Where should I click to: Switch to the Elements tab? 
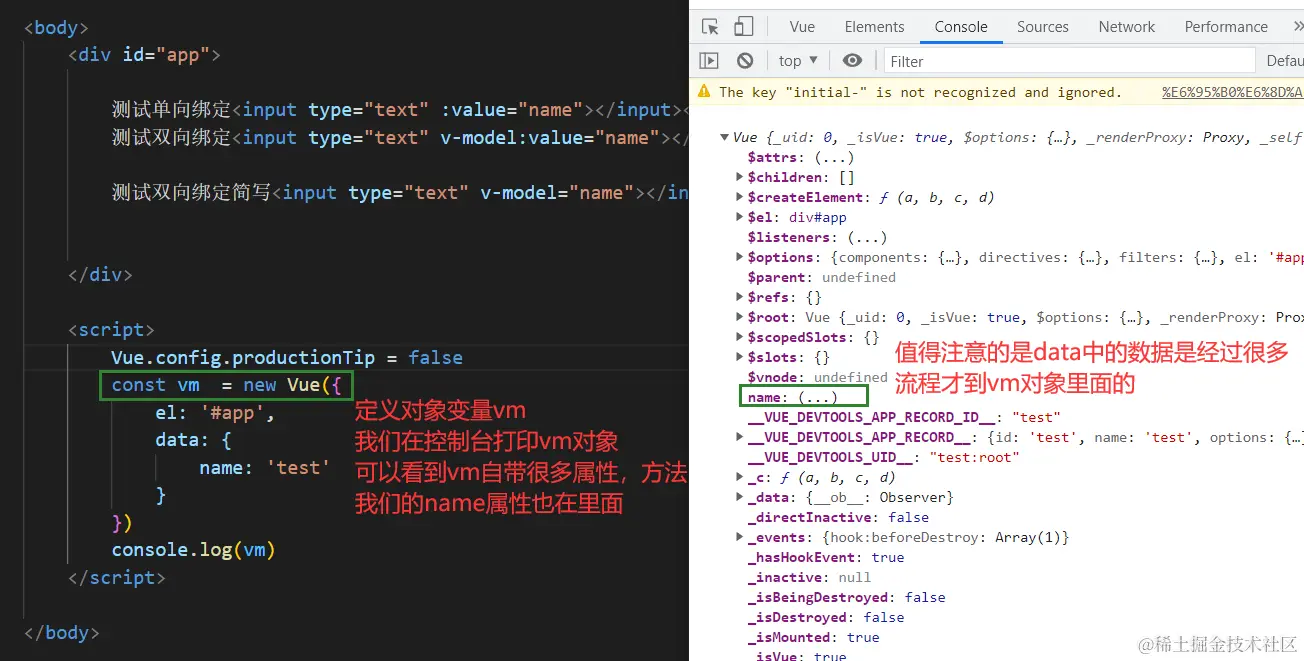(874, 27)
